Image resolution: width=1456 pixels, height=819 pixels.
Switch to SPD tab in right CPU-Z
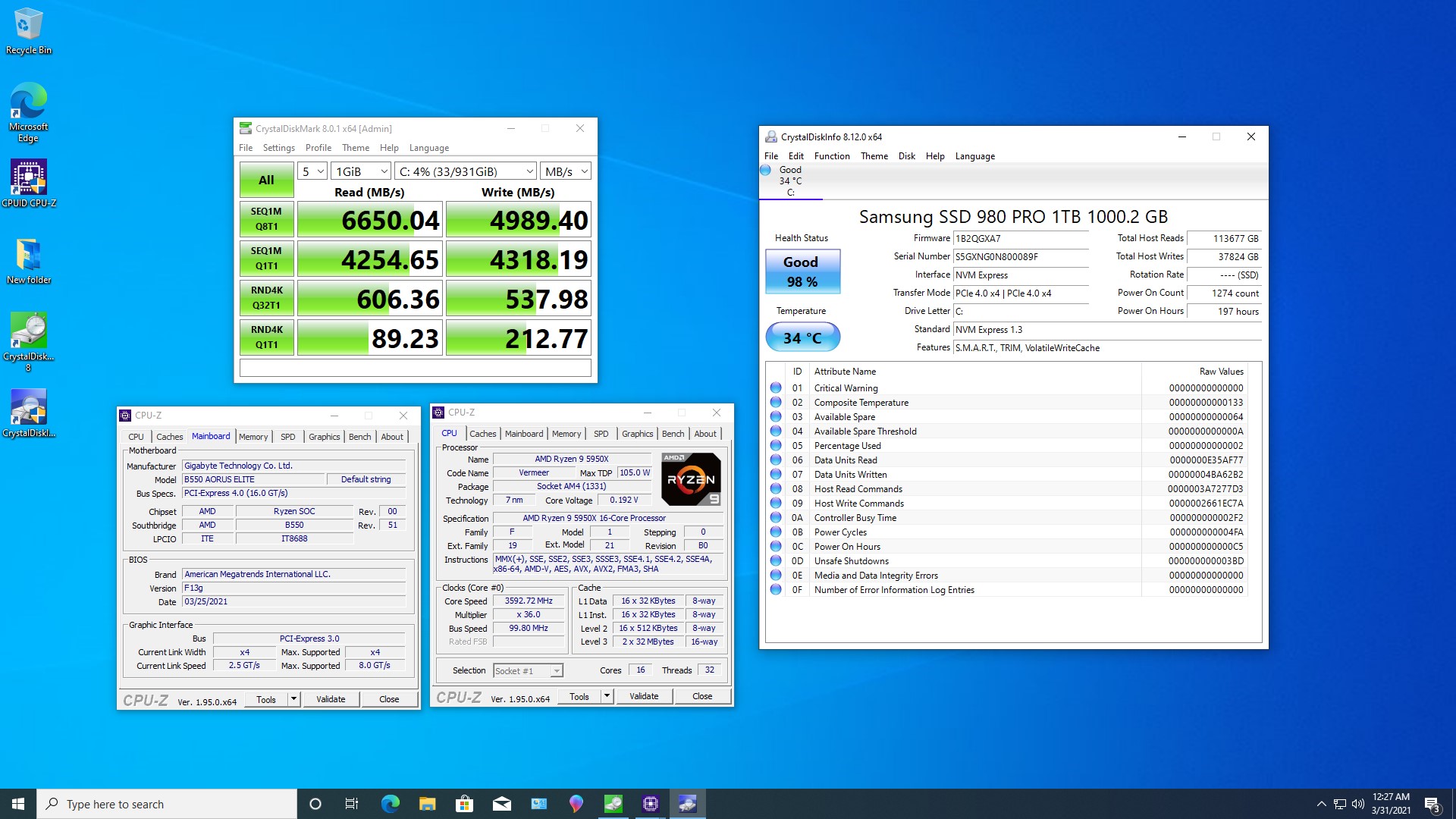601,434
